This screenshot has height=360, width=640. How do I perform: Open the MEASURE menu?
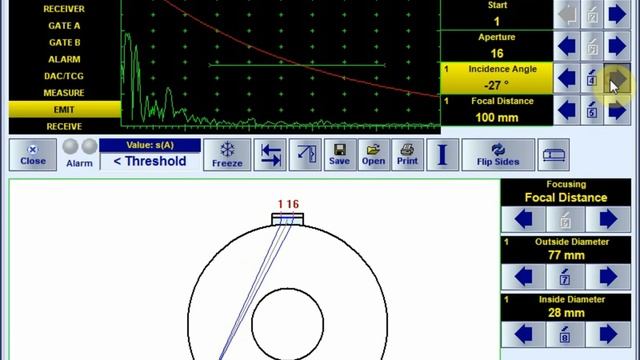pos(64,93)
